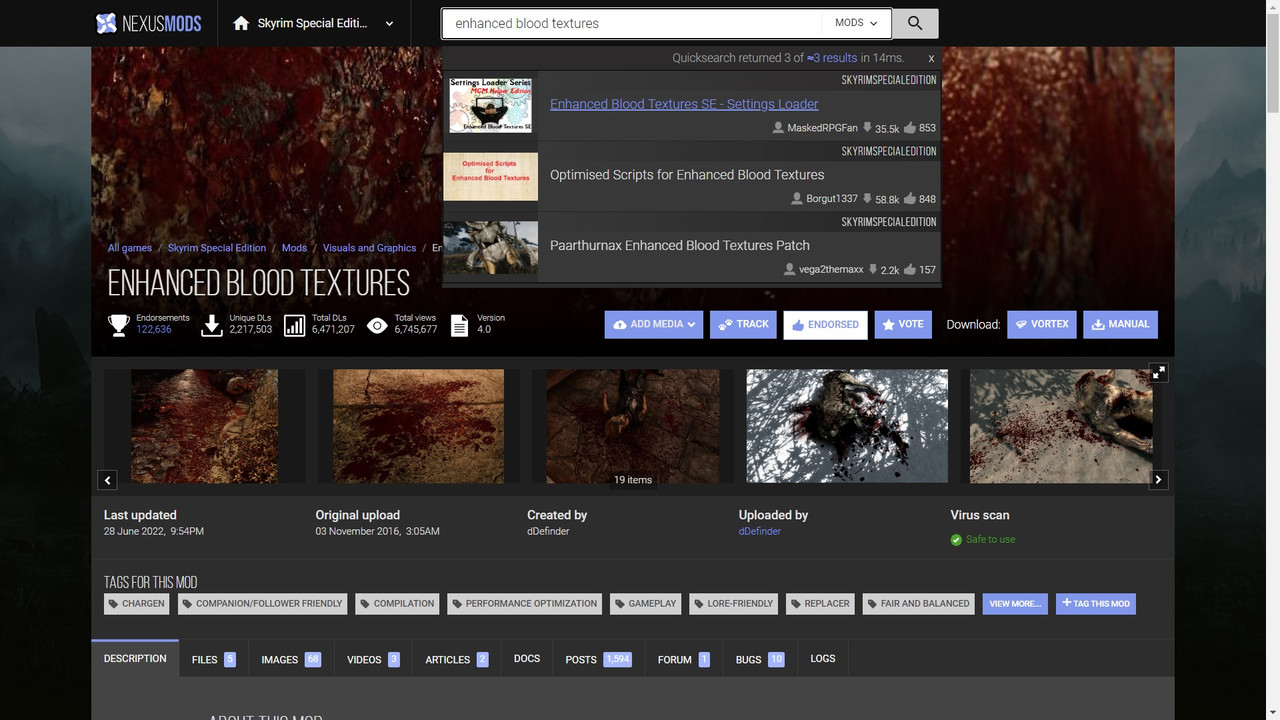Click the endorsements trophy icon

pyautogui.click(x=119, y=325)
